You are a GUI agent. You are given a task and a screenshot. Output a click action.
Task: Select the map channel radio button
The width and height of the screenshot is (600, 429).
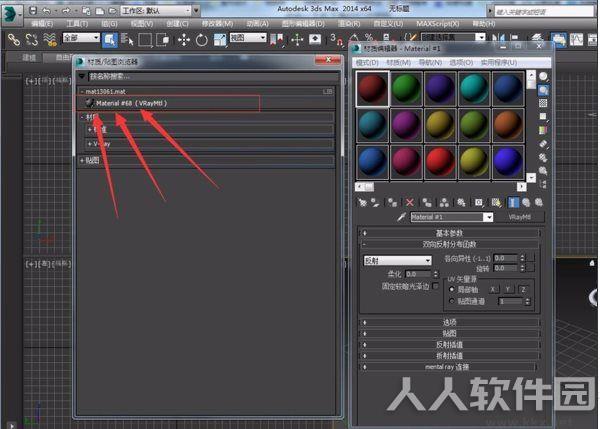(x=452, y=301)
